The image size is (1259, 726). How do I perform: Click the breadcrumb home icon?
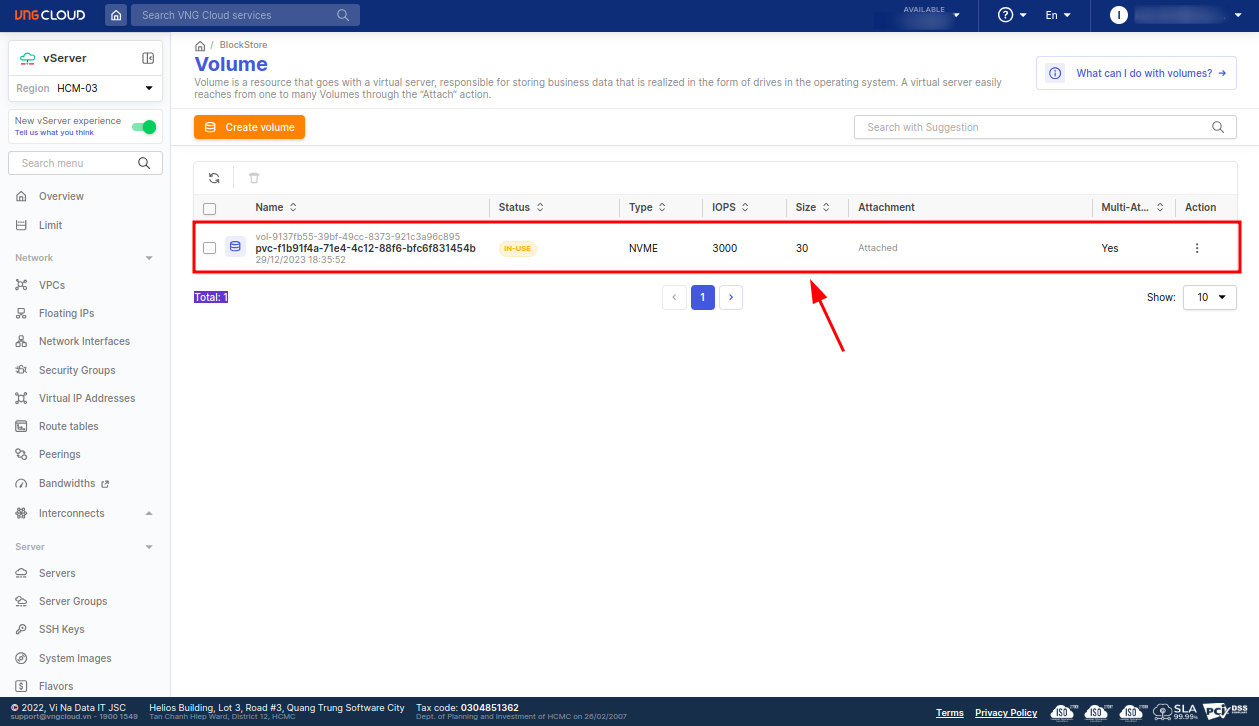pos(200,46)
